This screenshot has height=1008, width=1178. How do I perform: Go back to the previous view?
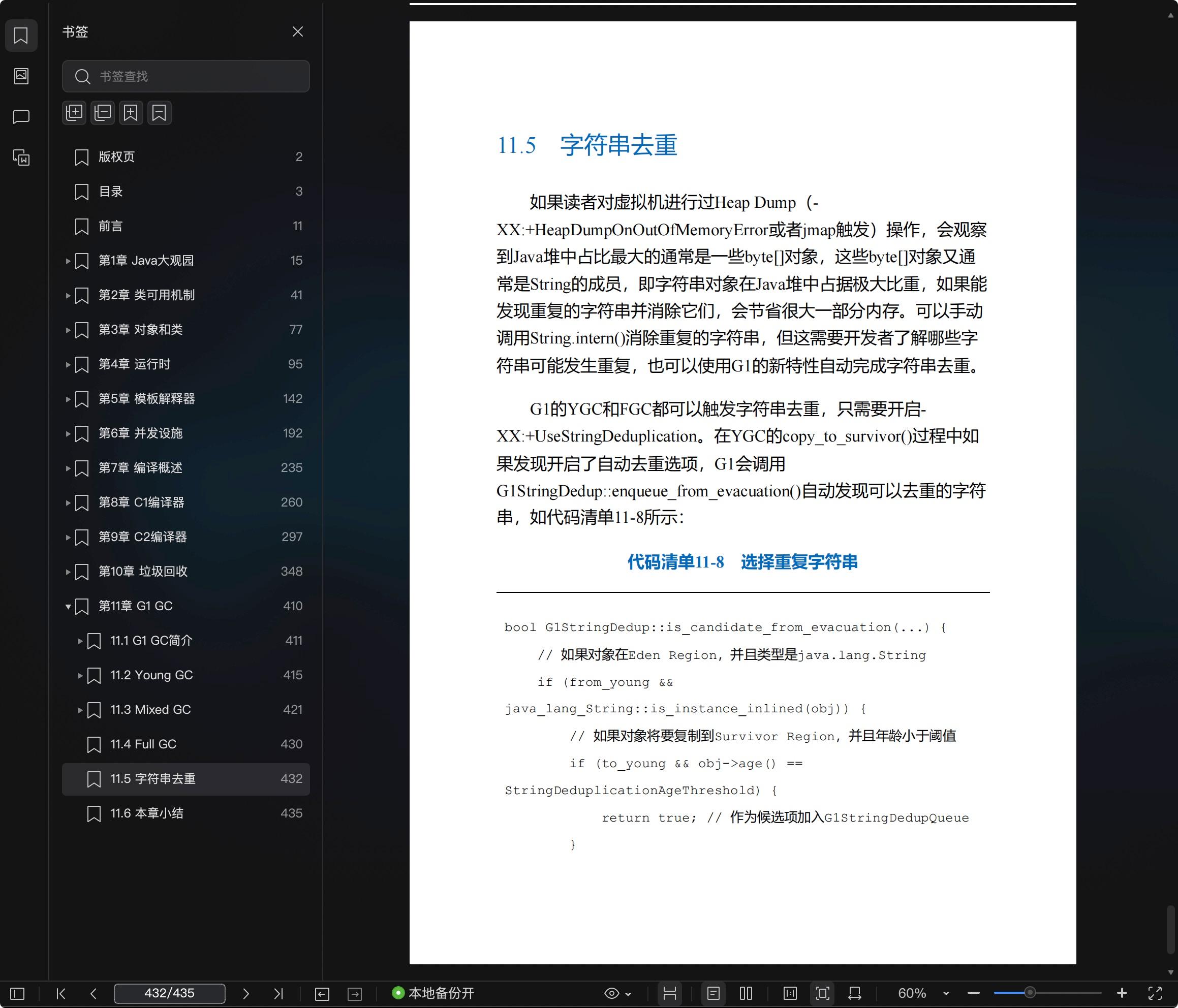(322, 993)
